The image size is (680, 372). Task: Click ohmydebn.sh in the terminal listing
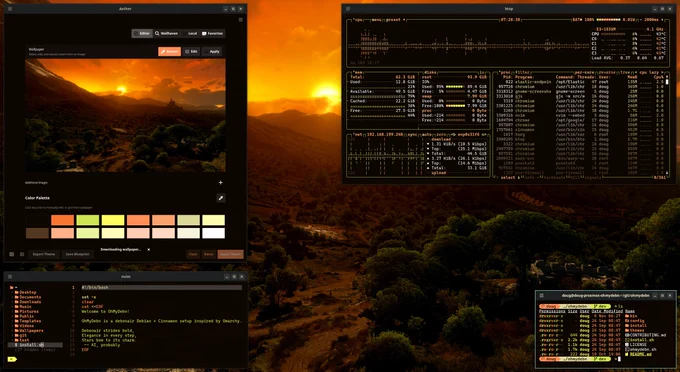641,349
